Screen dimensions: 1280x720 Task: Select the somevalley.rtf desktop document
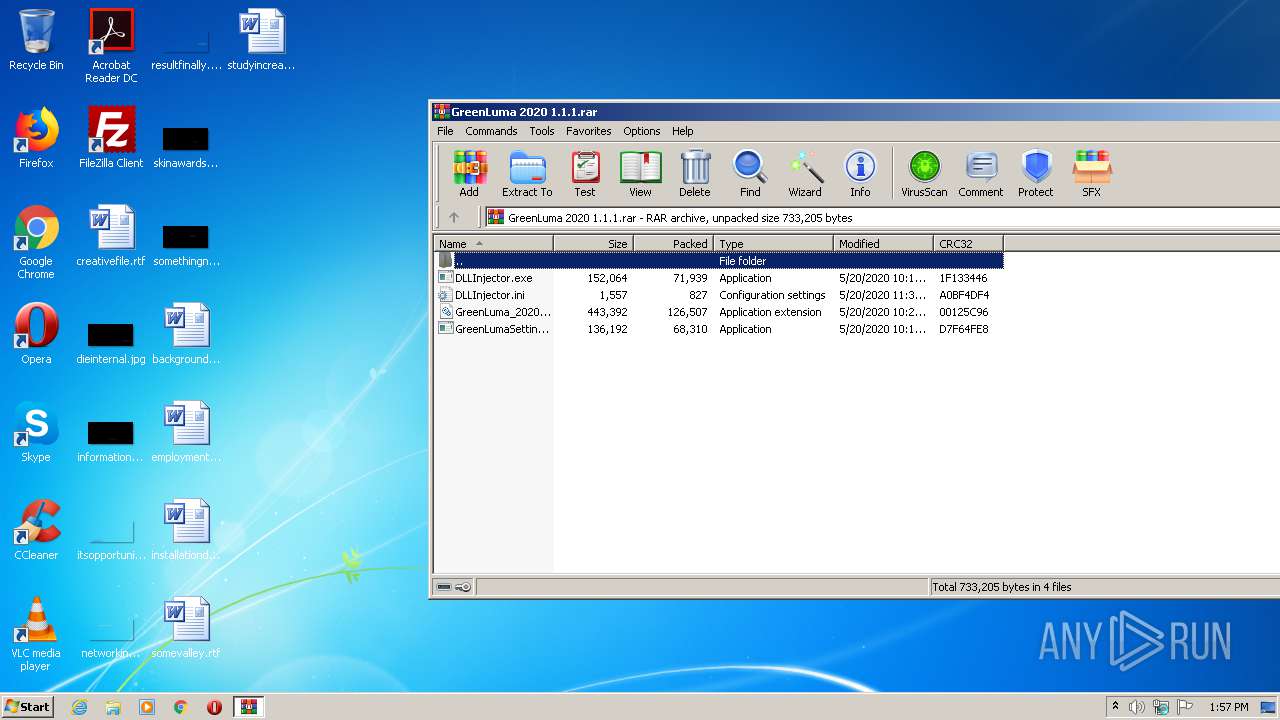click(x=186, y=628)
